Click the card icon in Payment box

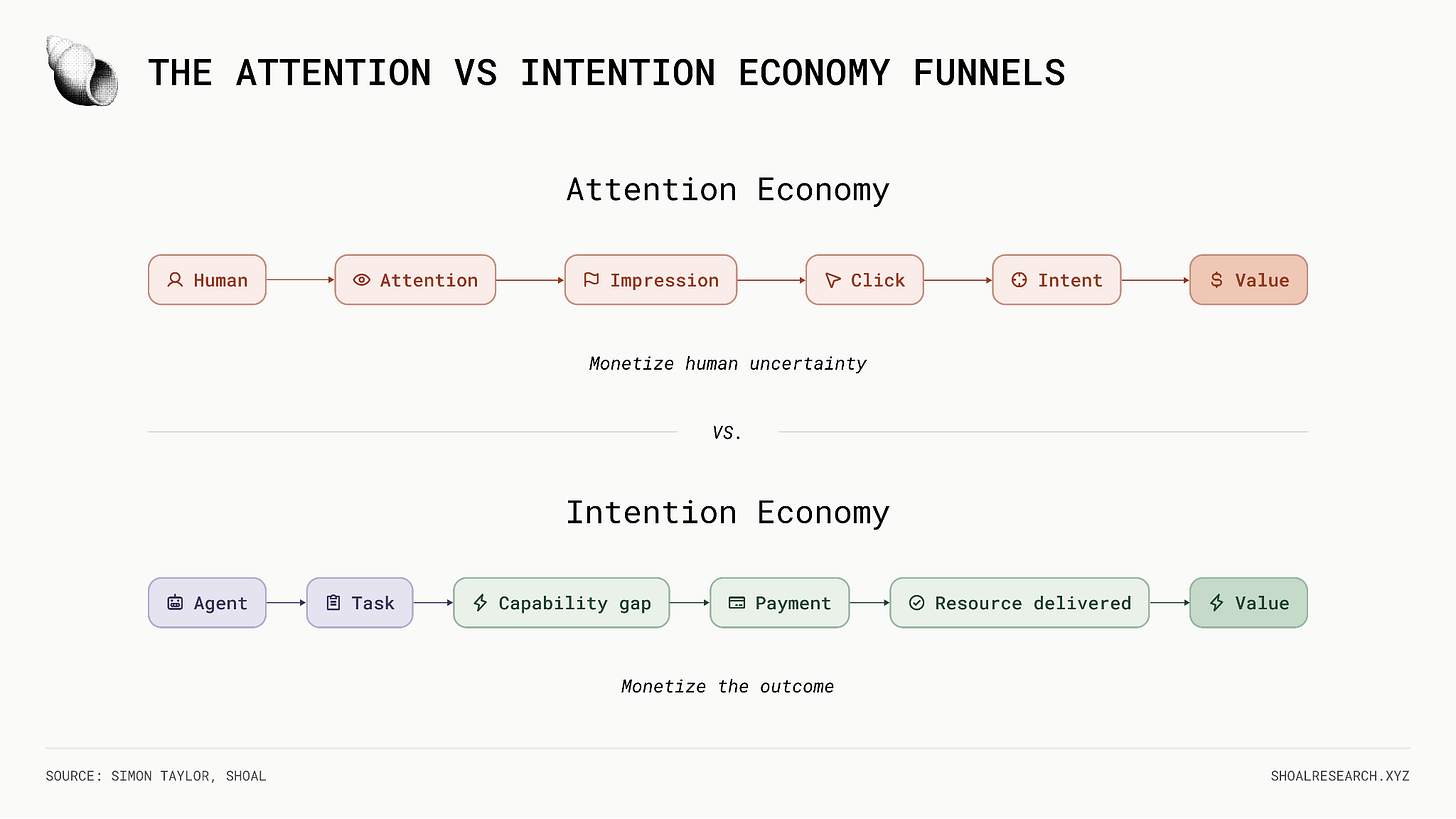pyautogui.click(x=737, y=603)
